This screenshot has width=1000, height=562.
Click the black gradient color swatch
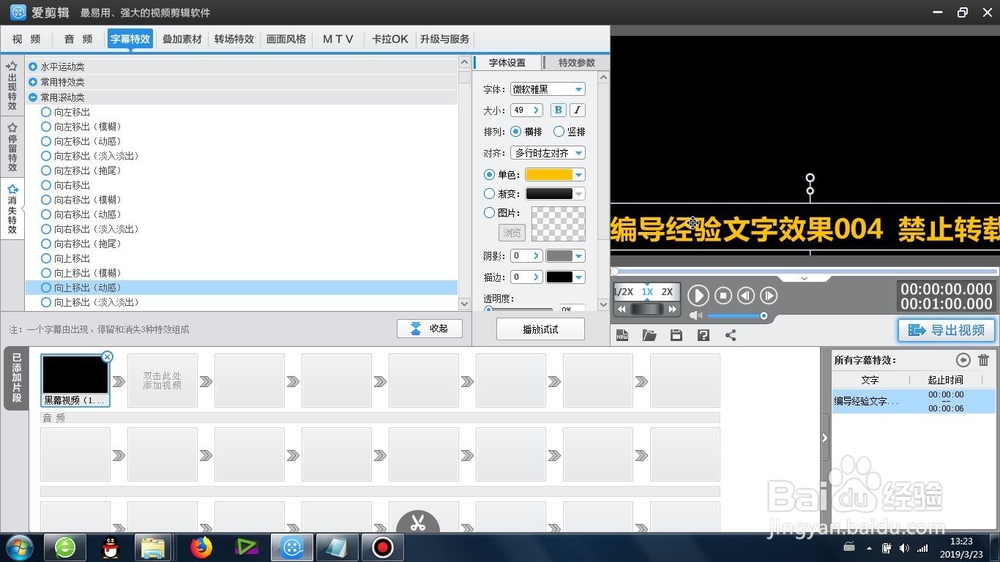point(548,194)
